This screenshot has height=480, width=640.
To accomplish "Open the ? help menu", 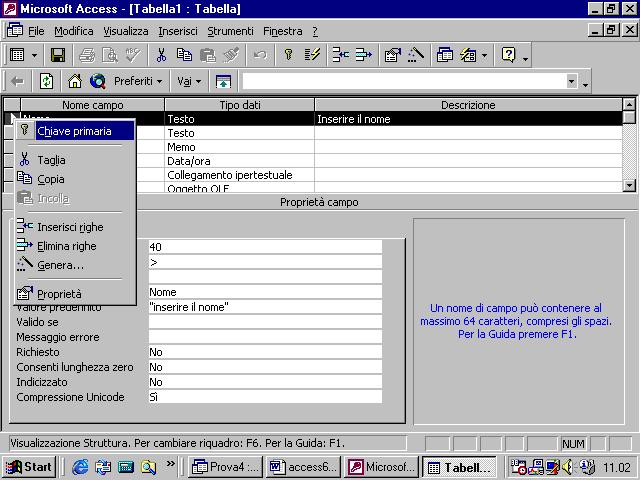I will click(x=315, y=31).
